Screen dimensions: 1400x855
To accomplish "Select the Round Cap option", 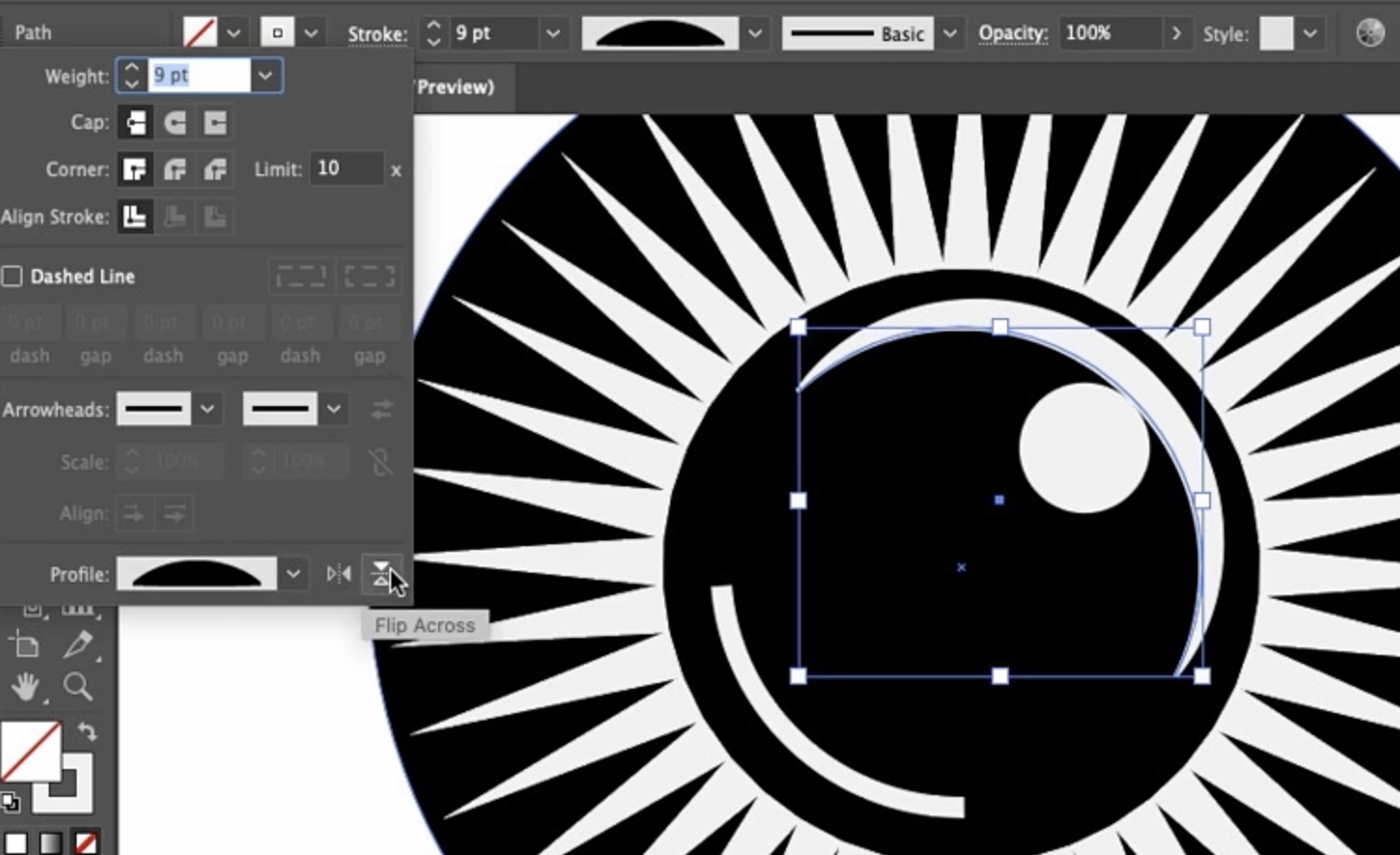I will pos(175,123).
